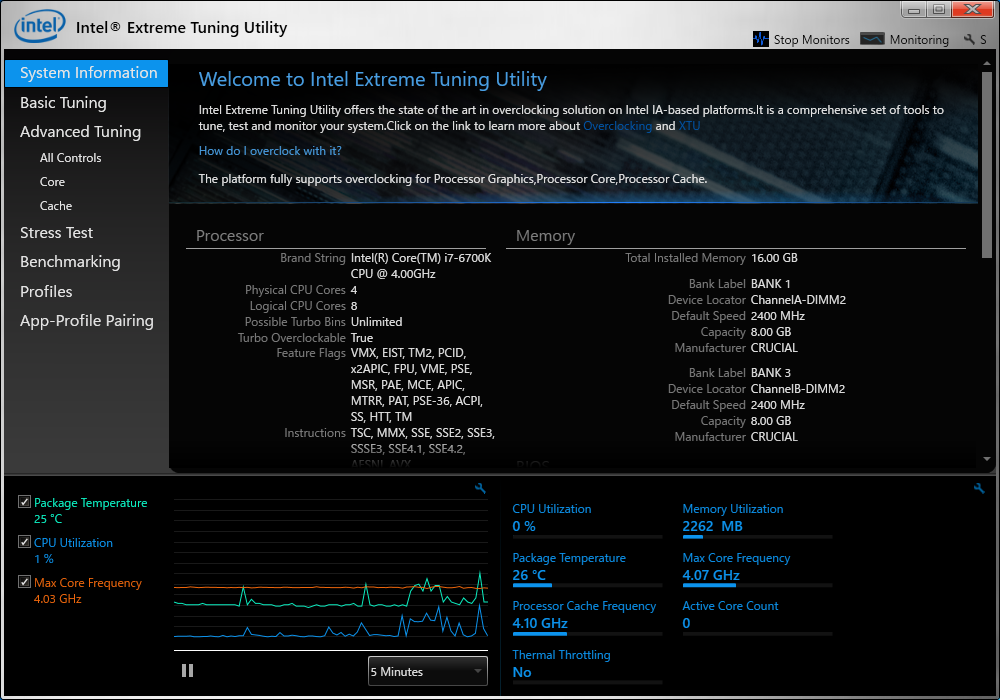1000x700 pixels.
Task: Select Cache tuning page
Action: [55, 206]
